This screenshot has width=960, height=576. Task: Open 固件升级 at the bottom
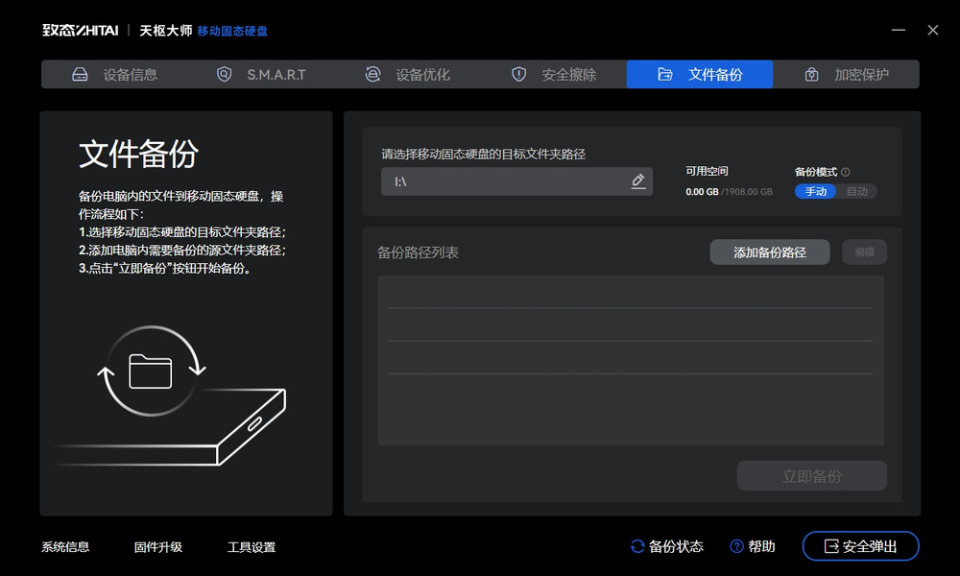pos(158,547)
